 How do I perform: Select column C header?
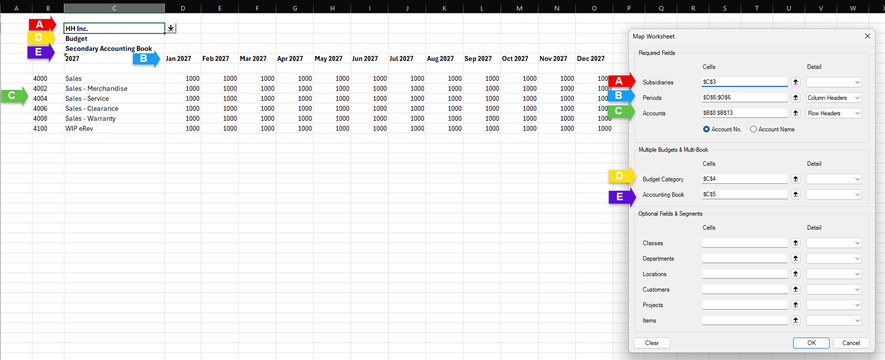pos(115,8)
